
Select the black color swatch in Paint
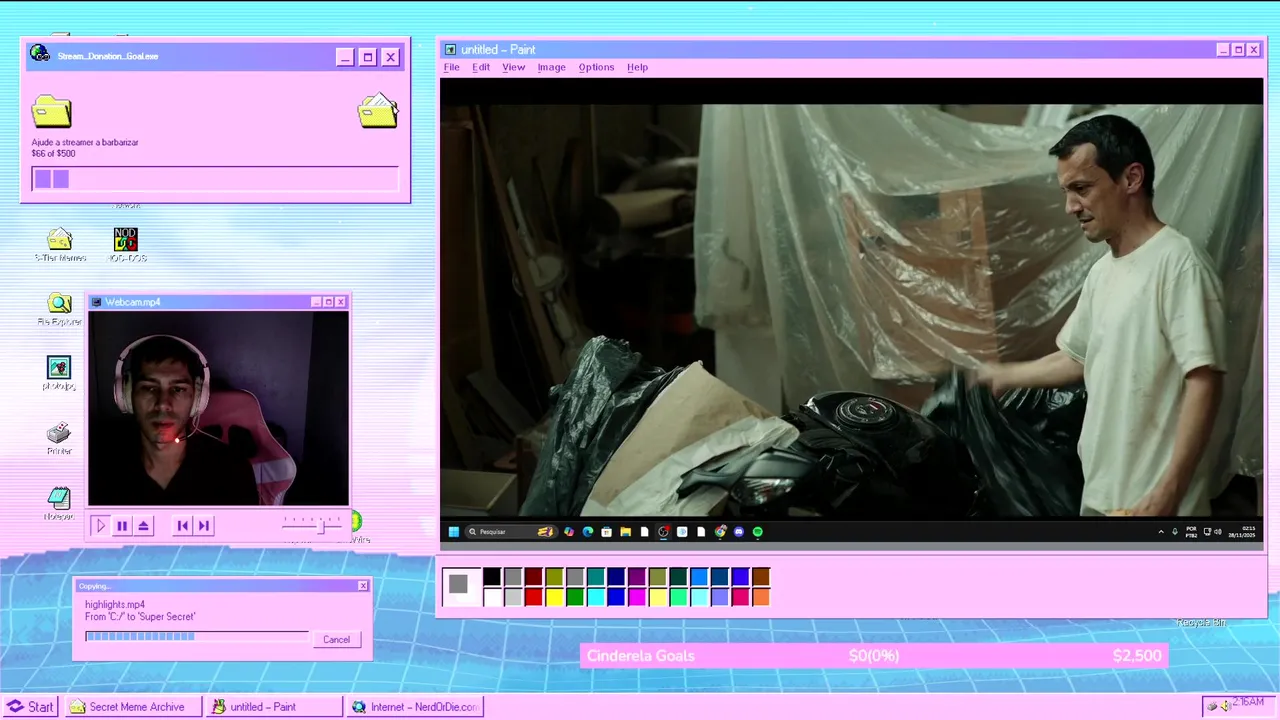pyautogui.click(x=492, y=576)
